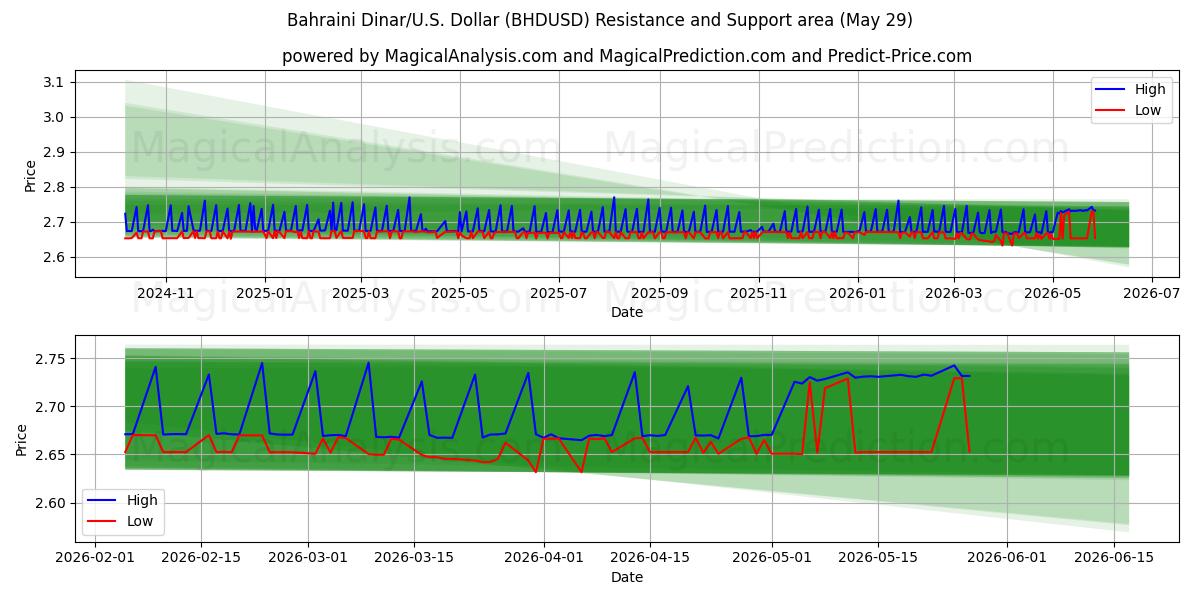Click the lower x-axis tick '2026-06-01'
Viewport: 1200px width, 600px height.
(1008, 558)
